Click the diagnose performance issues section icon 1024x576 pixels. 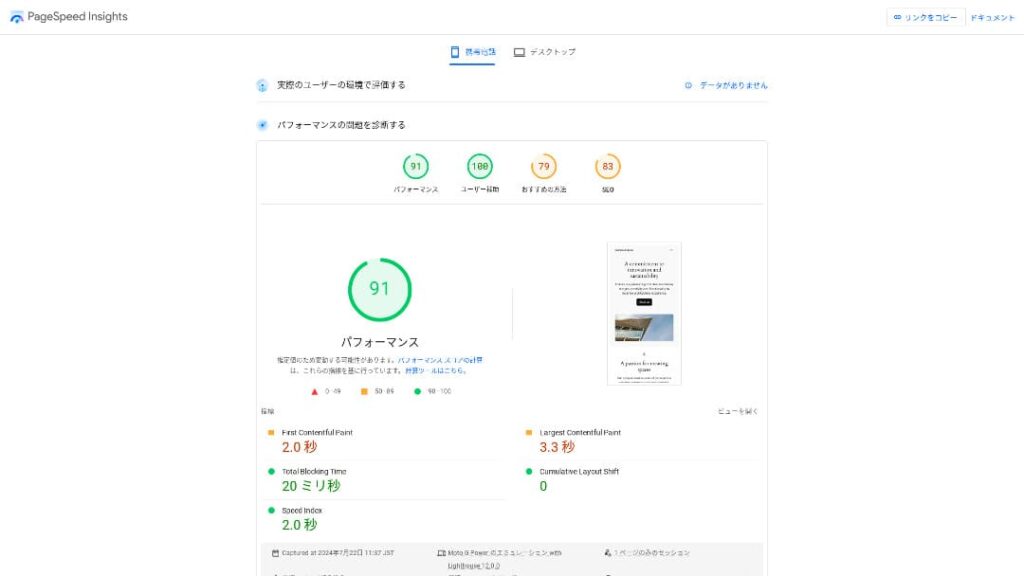[x=263, y=125]
